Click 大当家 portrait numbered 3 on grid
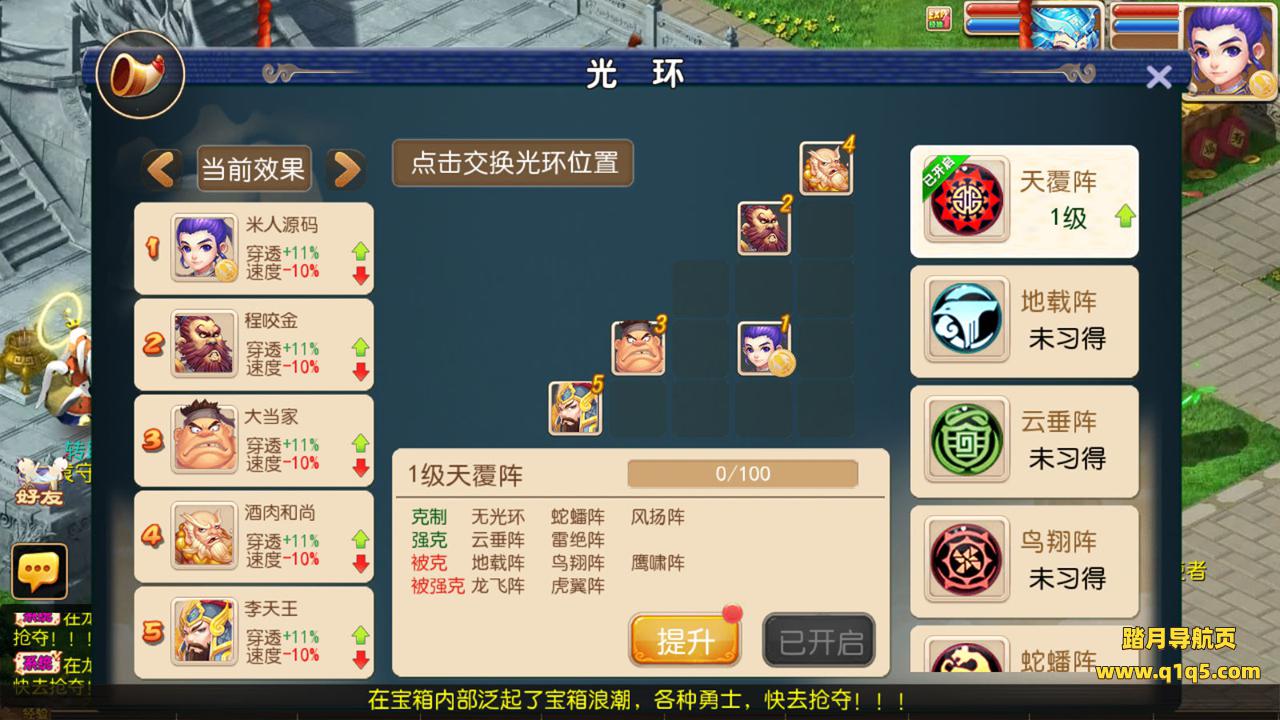 (x=638, y=348)
